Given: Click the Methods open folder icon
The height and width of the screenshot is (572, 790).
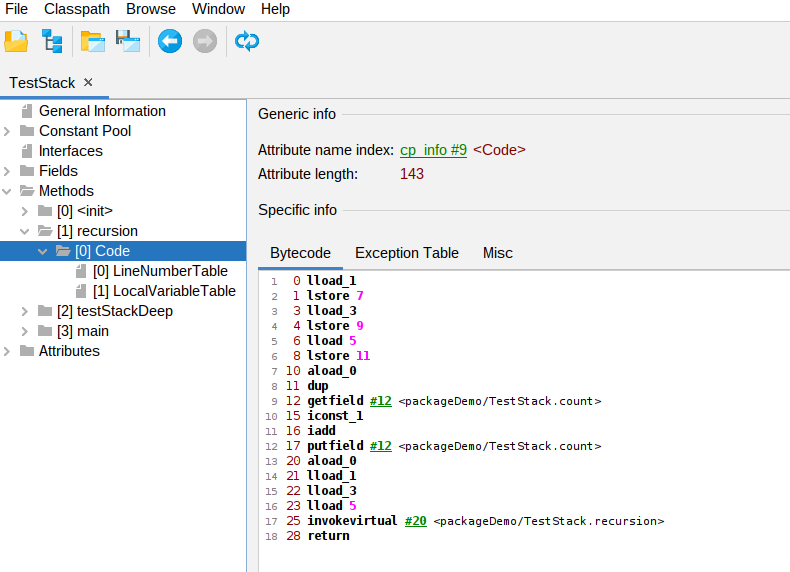Looking at the screenshot, I should (x=27, y=191).
